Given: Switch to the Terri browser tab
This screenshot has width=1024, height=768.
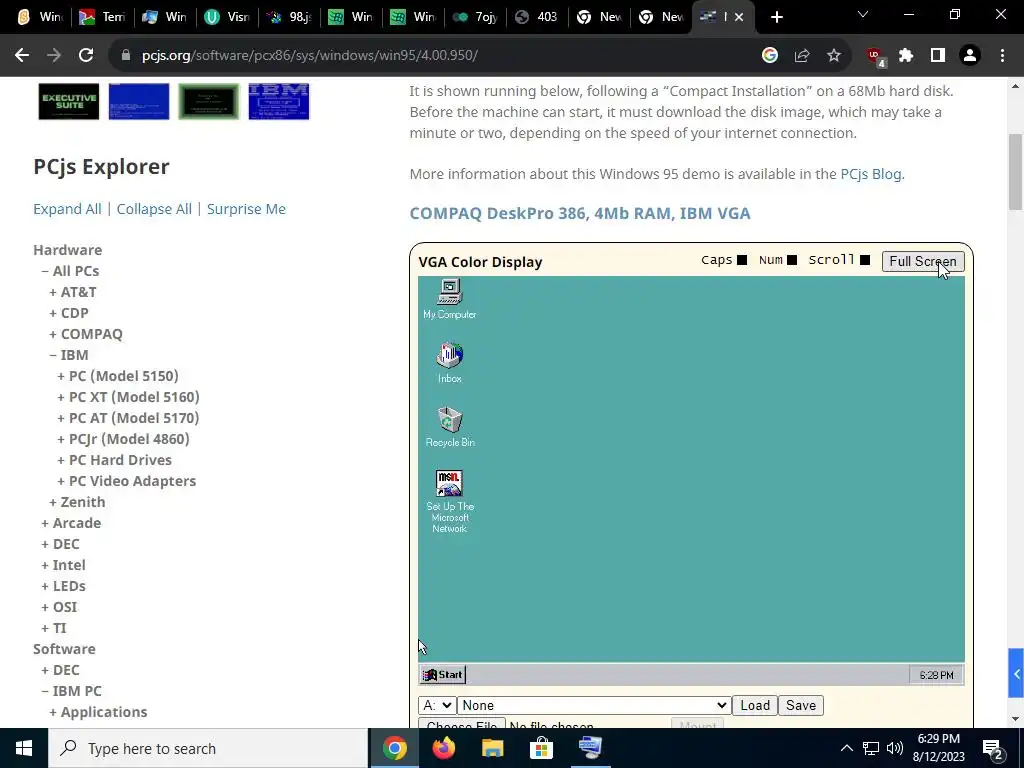Looking at the screenshot, I should tap(103, 17).
